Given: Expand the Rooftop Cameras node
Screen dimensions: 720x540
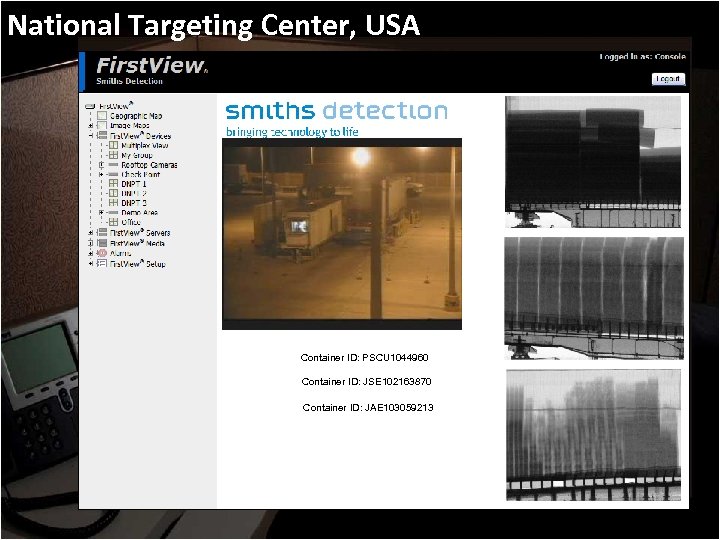Looking at the screenshot, I should point(101,164).
